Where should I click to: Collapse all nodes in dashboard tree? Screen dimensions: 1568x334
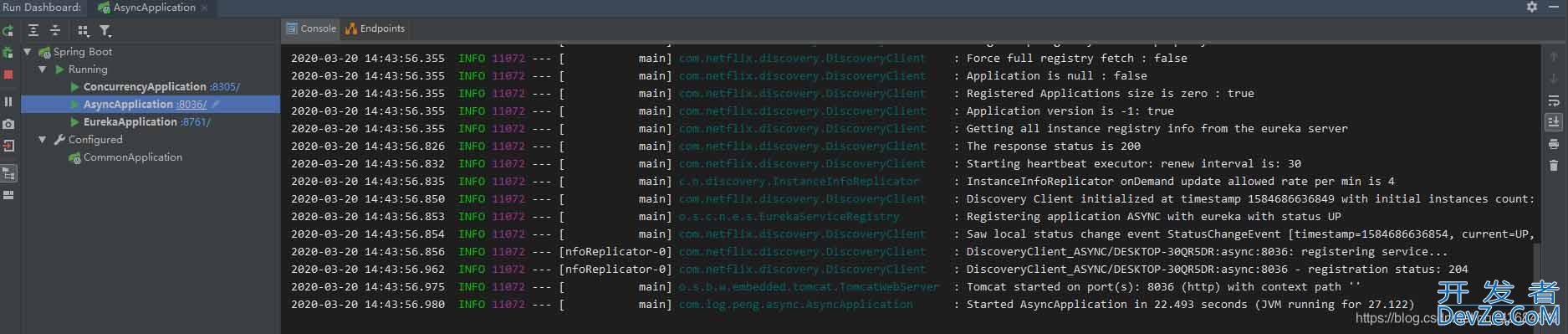[55, 30]
